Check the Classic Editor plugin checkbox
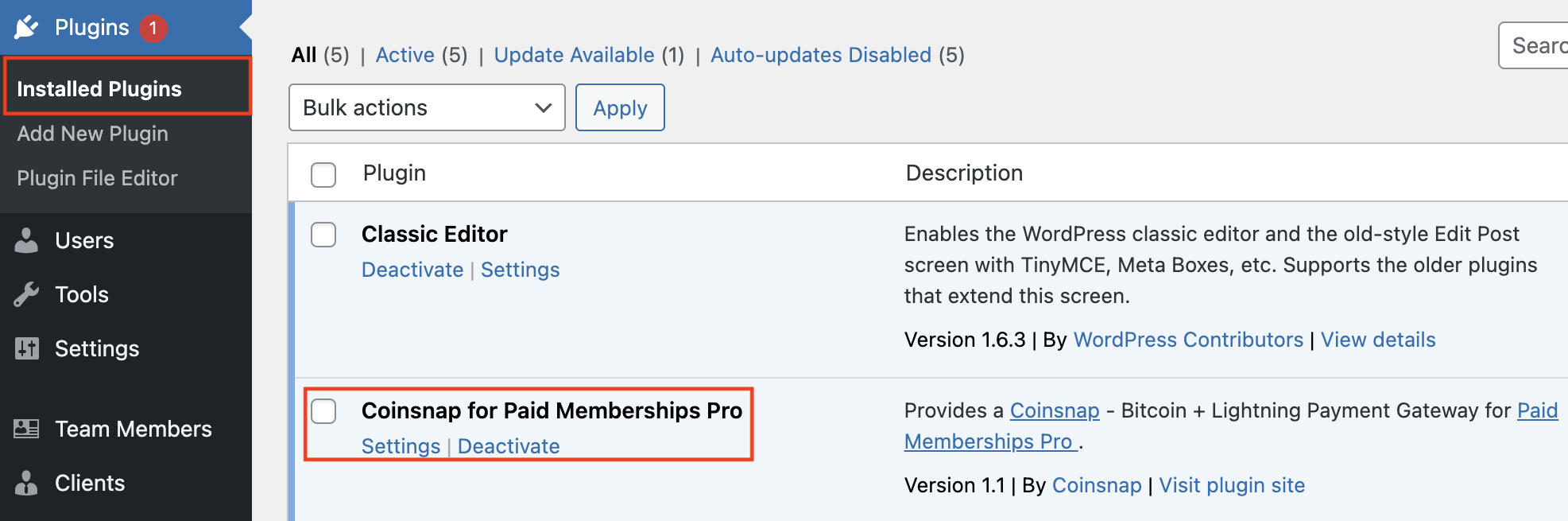1568x521 pixels. 323,235
